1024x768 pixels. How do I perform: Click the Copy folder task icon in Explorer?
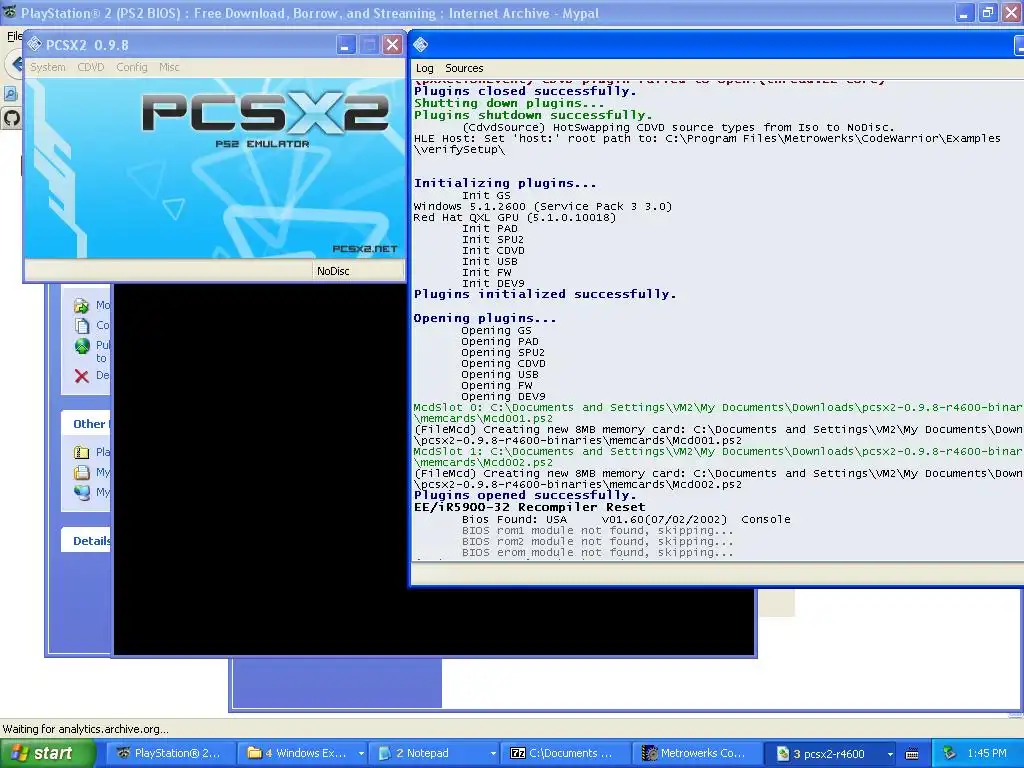[82, 325]
